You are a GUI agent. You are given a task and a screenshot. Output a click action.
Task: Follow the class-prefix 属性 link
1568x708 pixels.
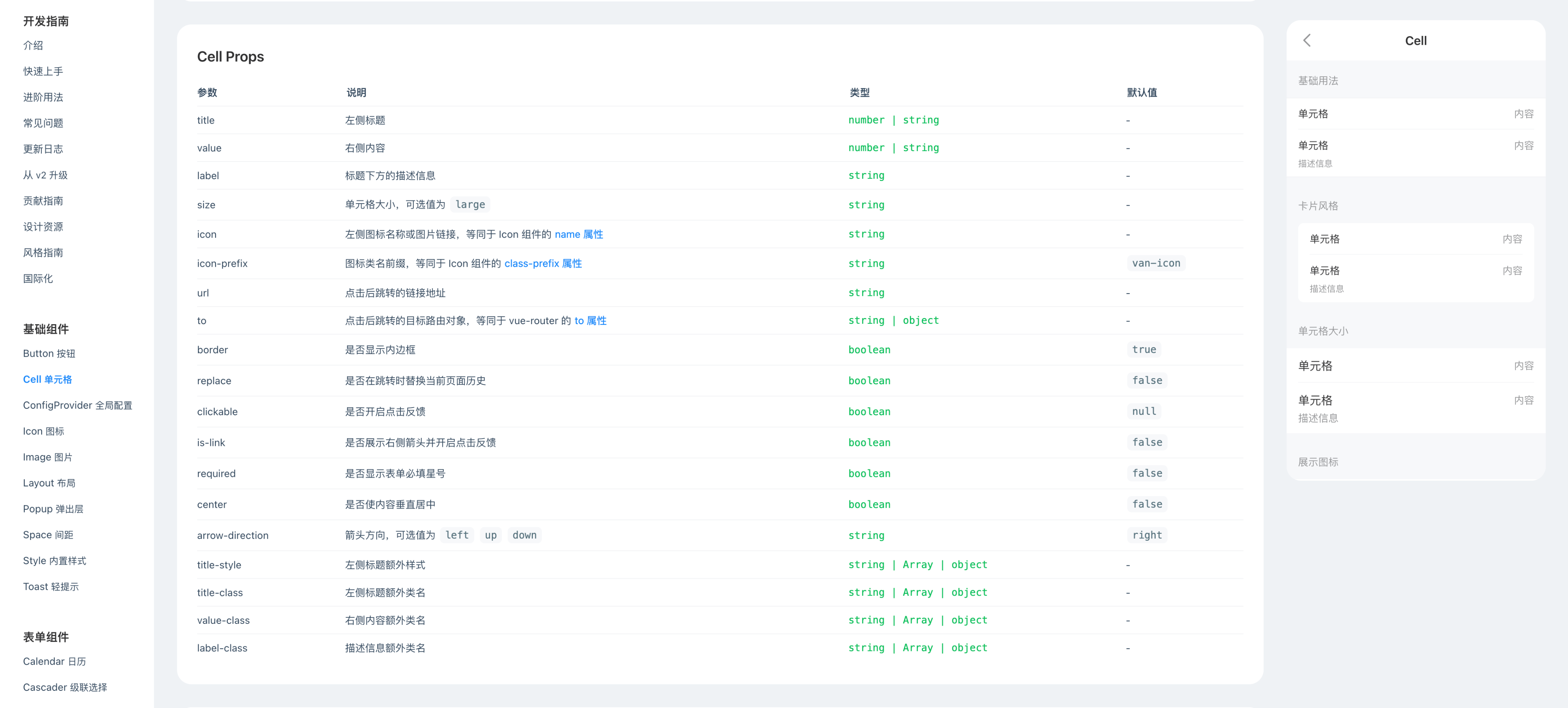coord(542,264)
